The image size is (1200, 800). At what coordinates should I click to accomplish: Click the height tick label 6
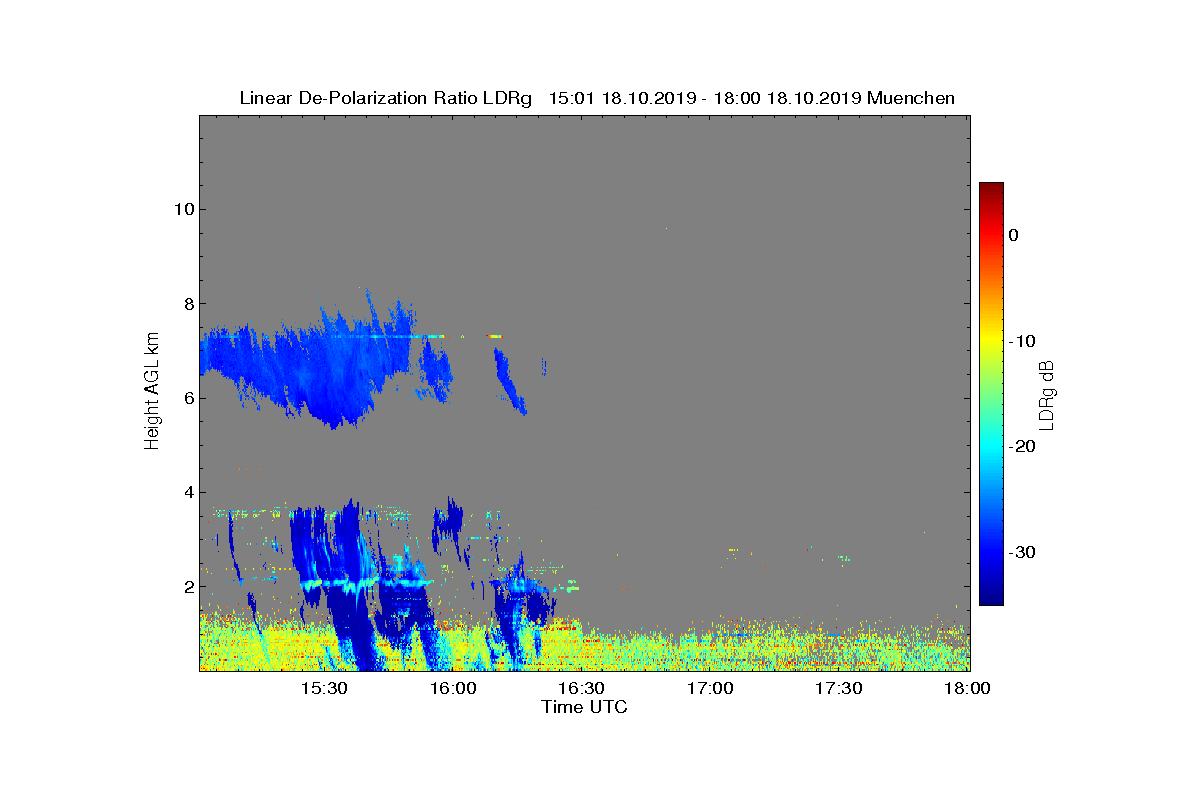pos(187,398)
